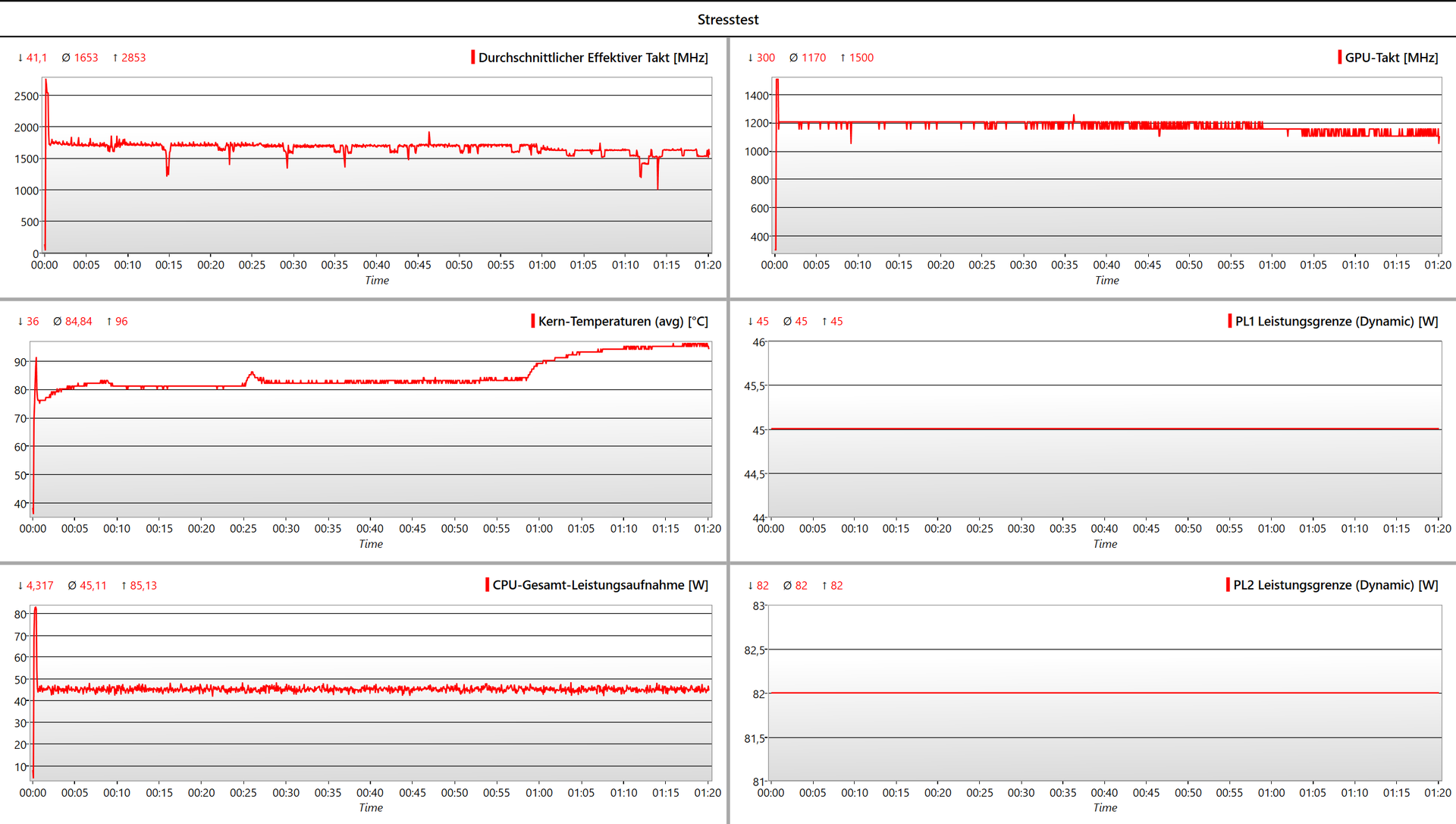Screen dimensions: 1456x824
Task: Click the 82 W average value in PL2 chart
Action: (801, 586)
